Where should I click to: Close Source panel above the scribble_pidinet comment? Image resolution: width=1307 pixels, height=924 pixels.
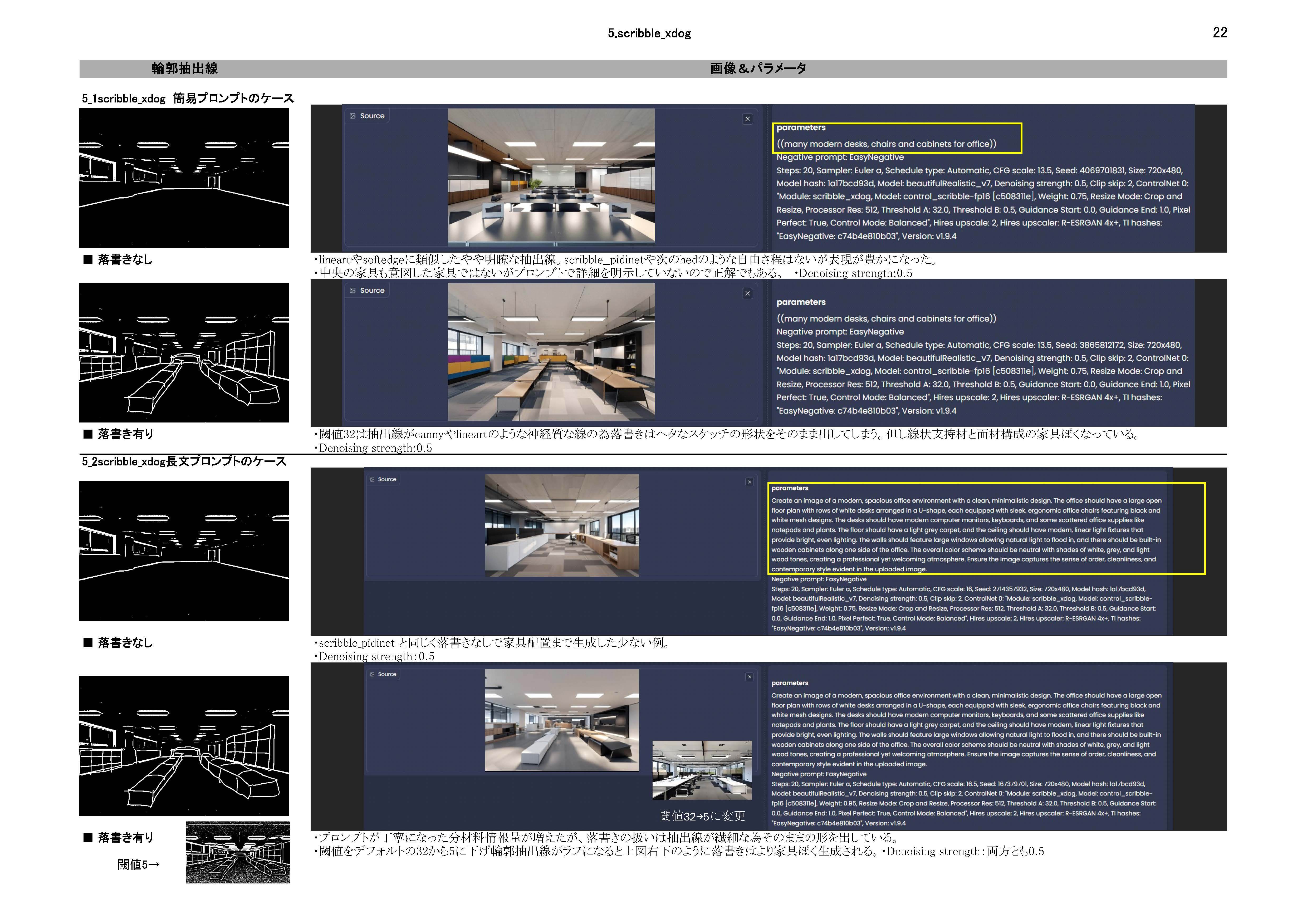click(x=749, y=482)
